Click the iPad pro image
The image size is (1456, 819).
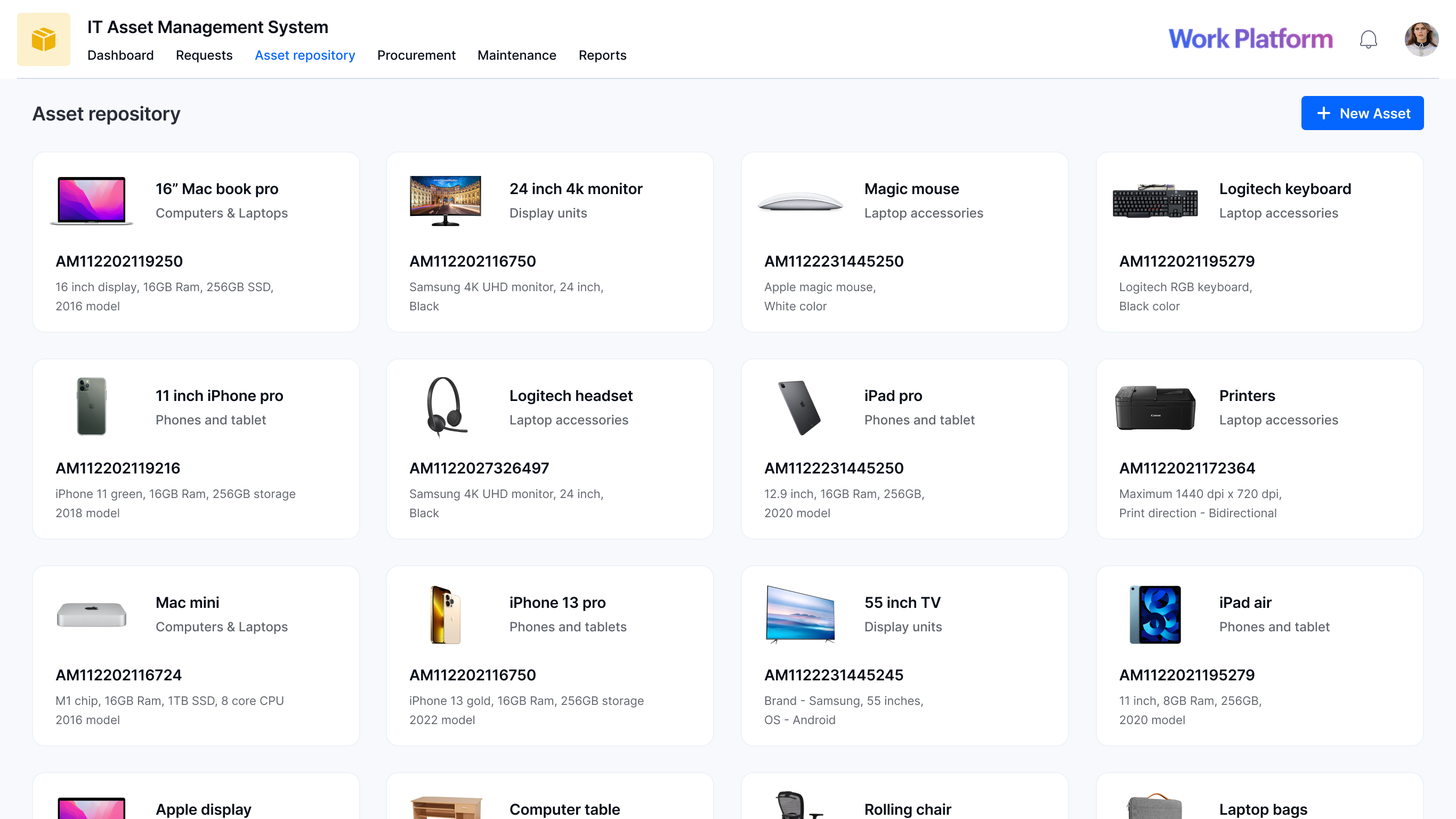800,407
